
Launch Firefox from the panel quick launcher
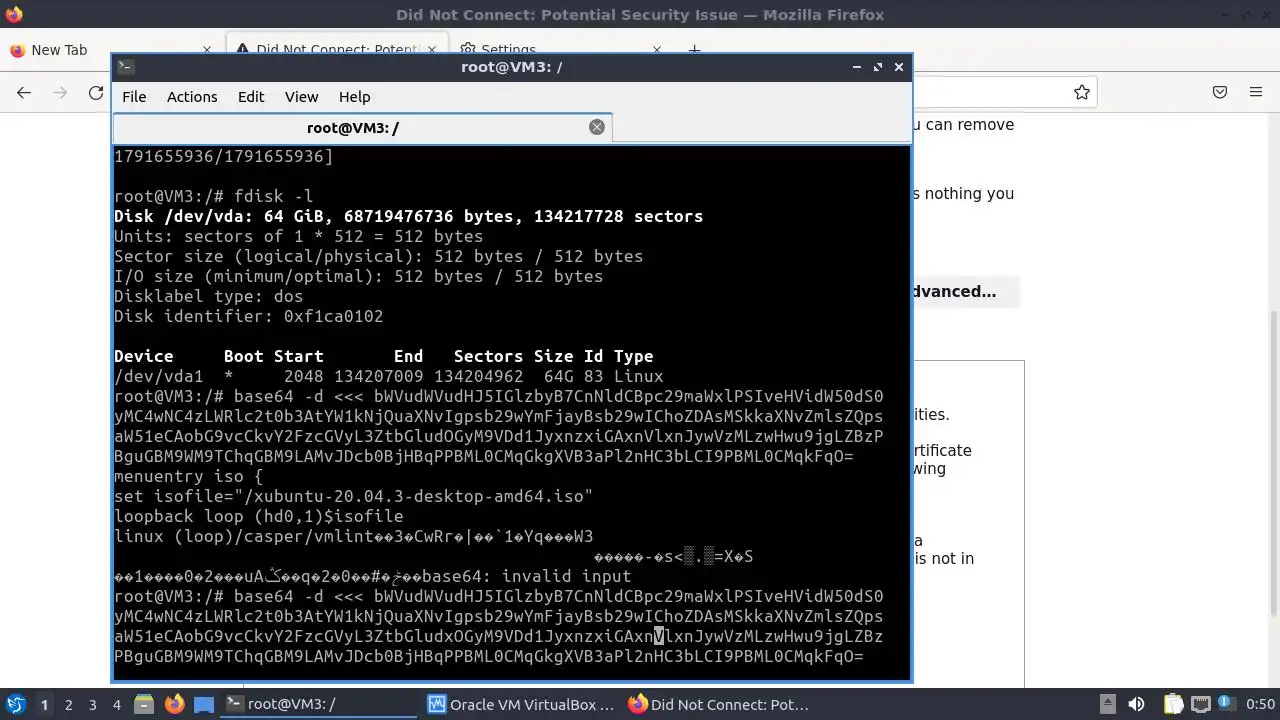[x=174, y=704]
